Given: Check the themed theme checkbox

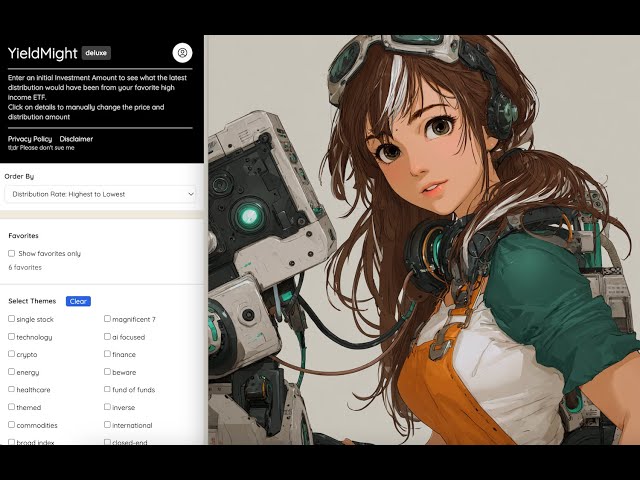Looking at the screenshot, I should pyautogui.click(x=11, y=407).
